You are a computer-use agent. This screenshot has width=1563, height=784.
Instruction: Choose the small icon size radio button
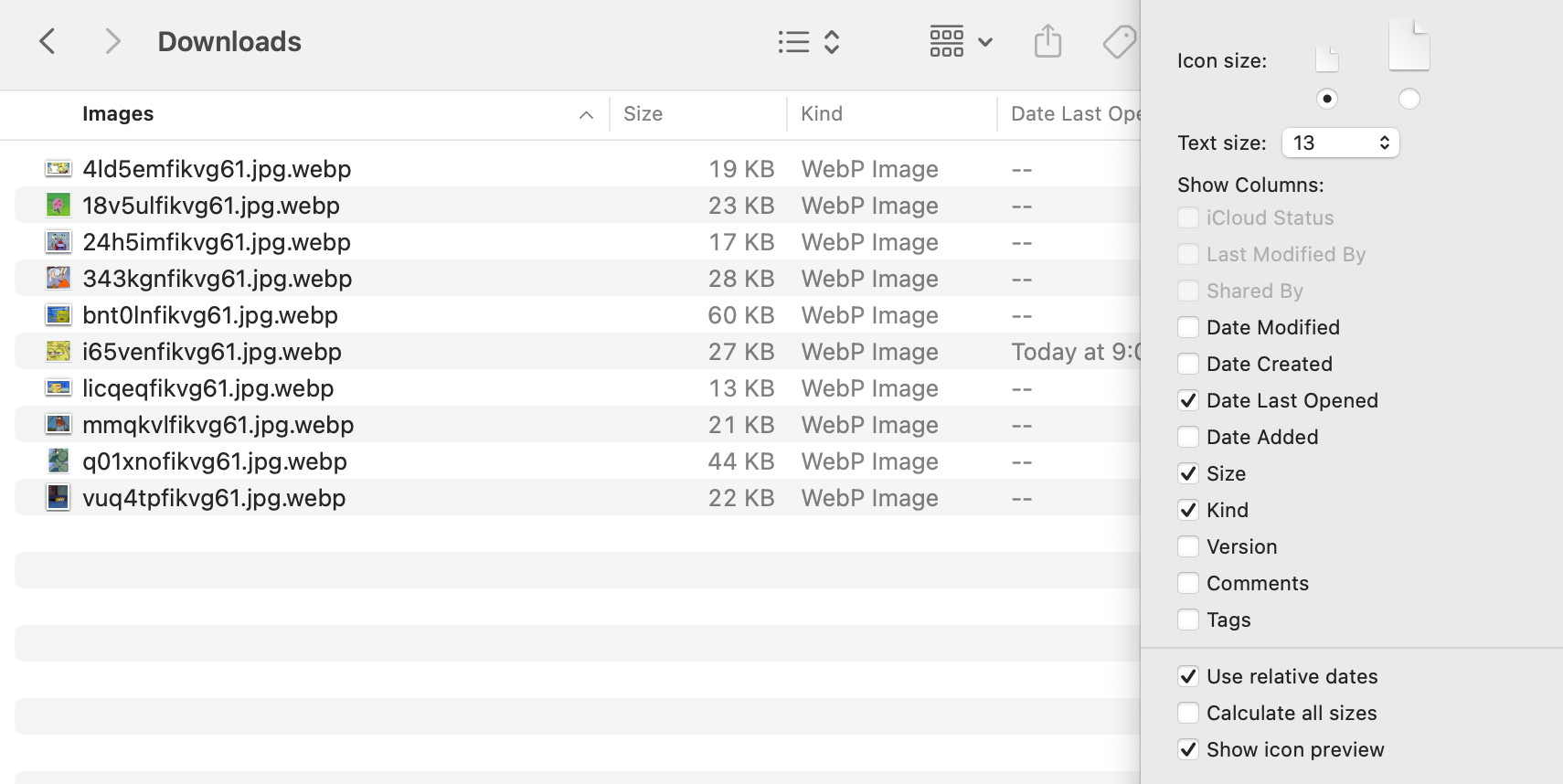click(1327, 99)
